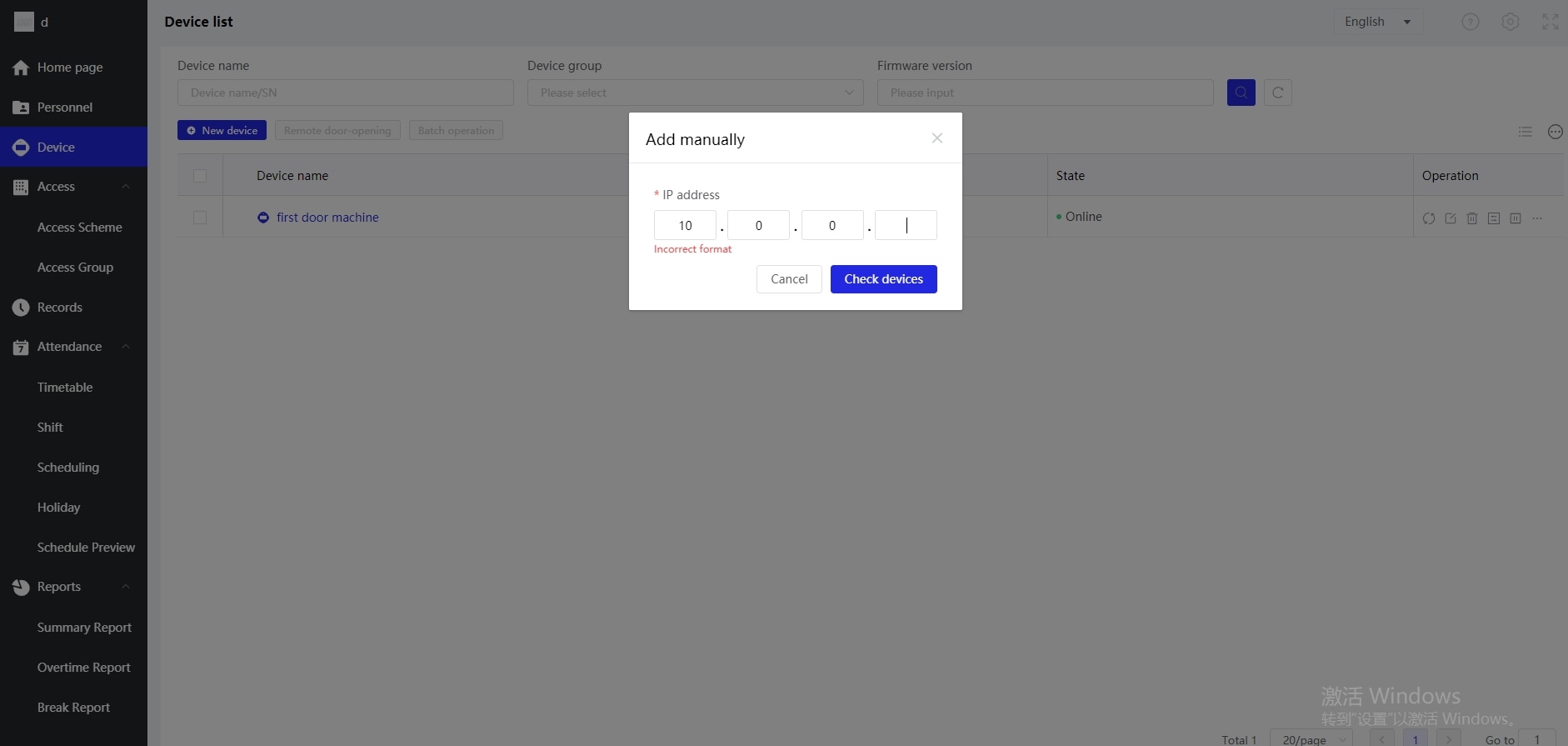This screenshot has width=1568, height=746.
Task: Open the Holiday page
Action: click(58, 508)
